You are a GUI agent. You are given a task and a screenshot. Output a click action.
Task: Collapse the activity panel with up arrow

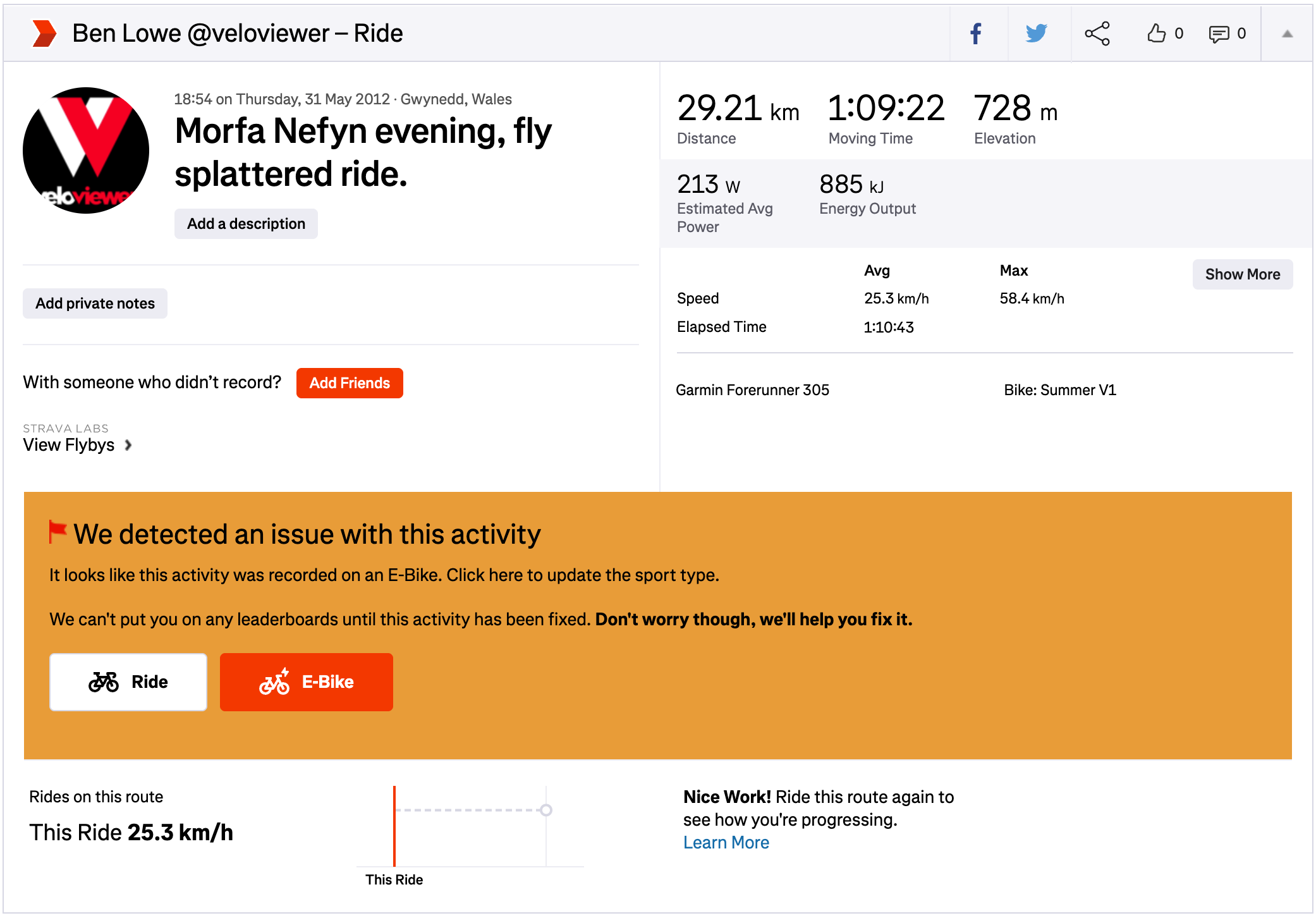[1287, 34]
